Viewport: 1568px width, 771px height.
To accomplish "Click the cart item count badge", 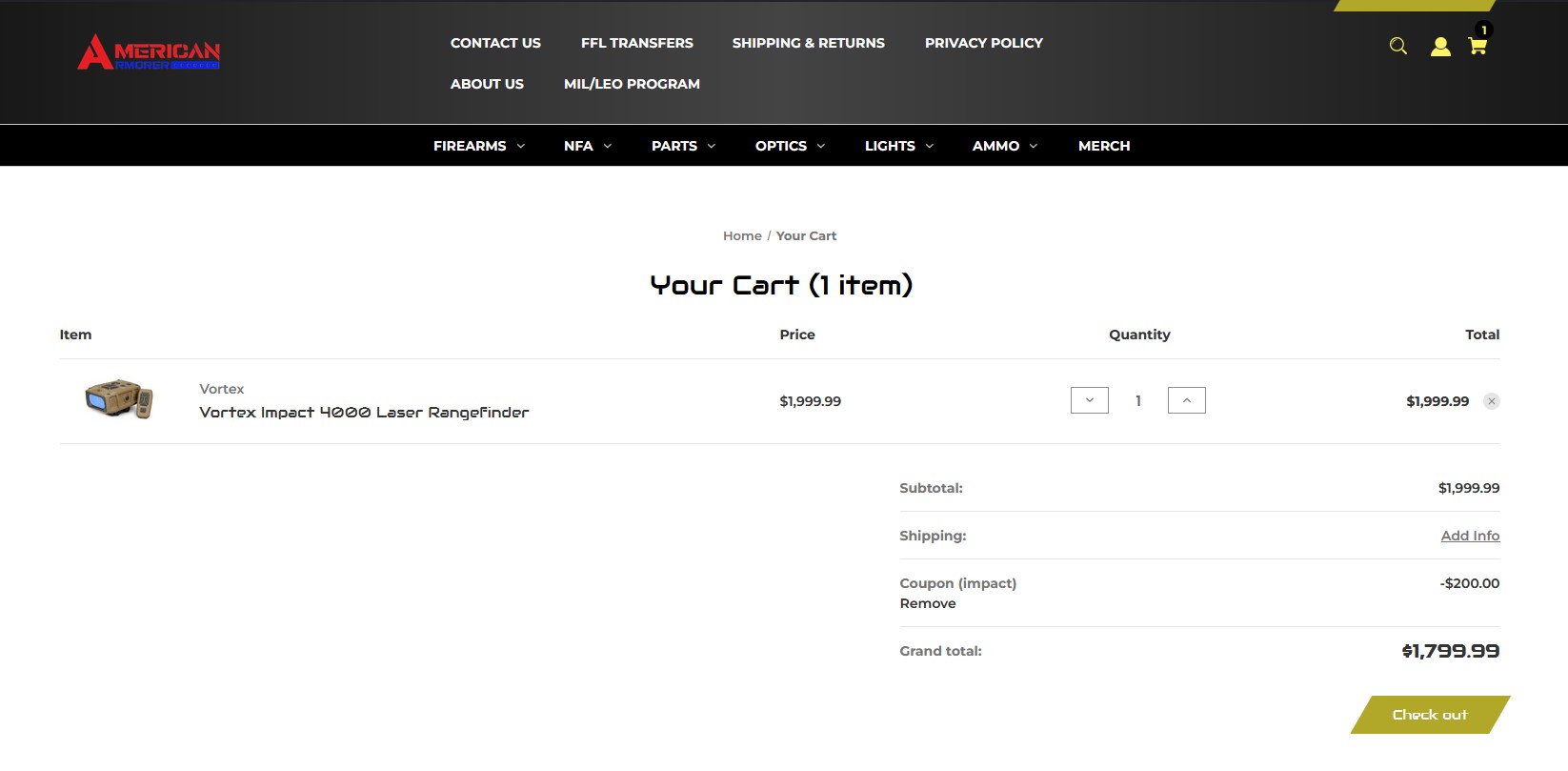I will click(x=1483, y=30).
